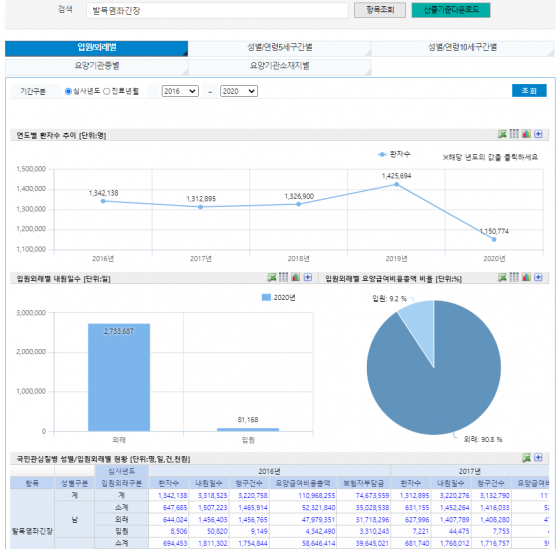Open the 요양기관소재지별 tab

point(280,66)
